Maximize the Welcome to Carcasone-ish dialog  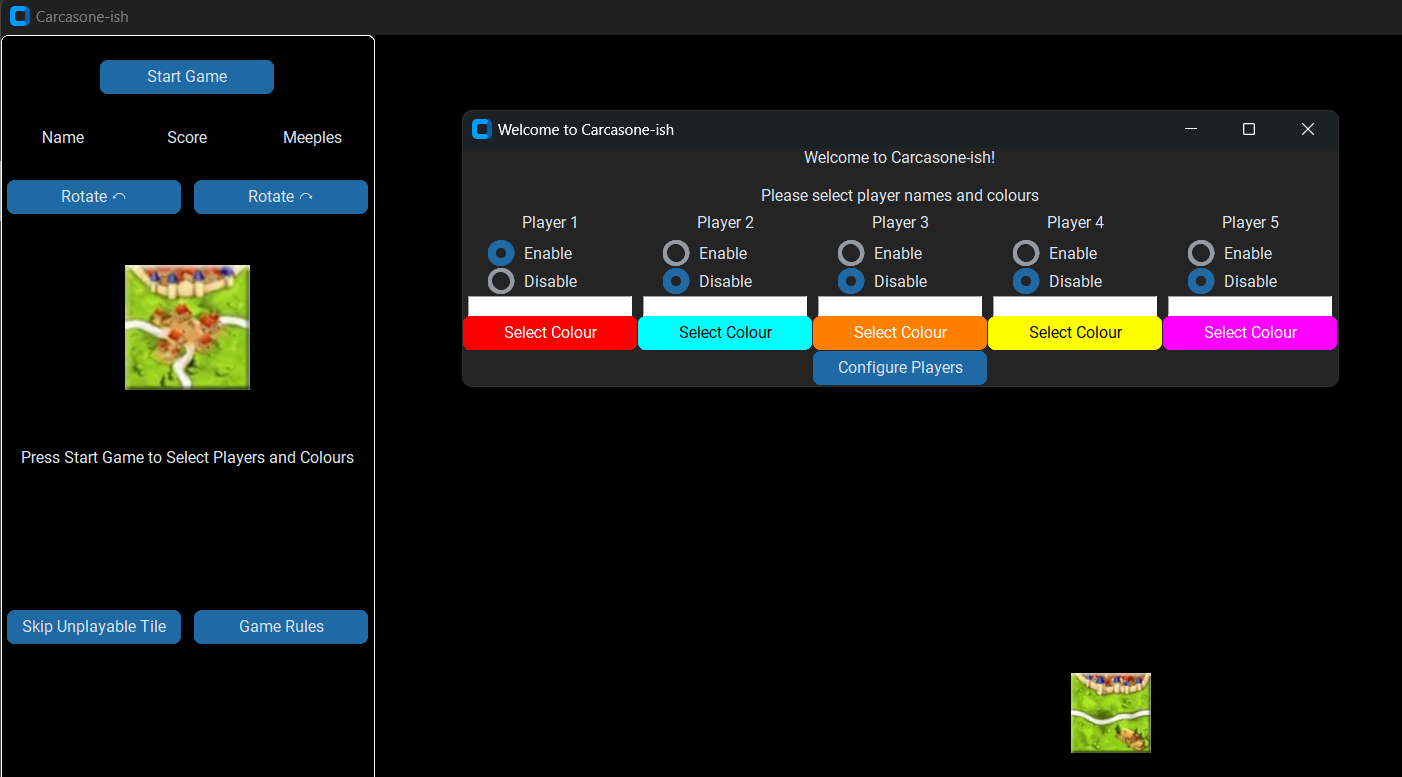click(1248, 129)
